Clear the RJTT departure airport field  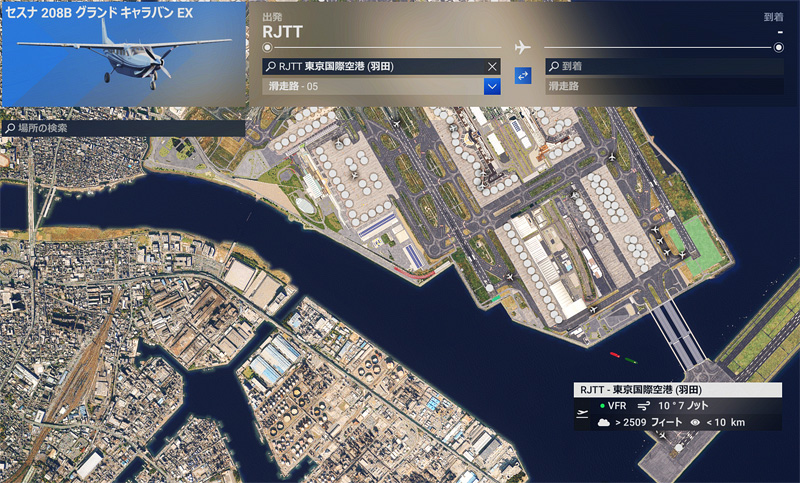pos(492,66)
